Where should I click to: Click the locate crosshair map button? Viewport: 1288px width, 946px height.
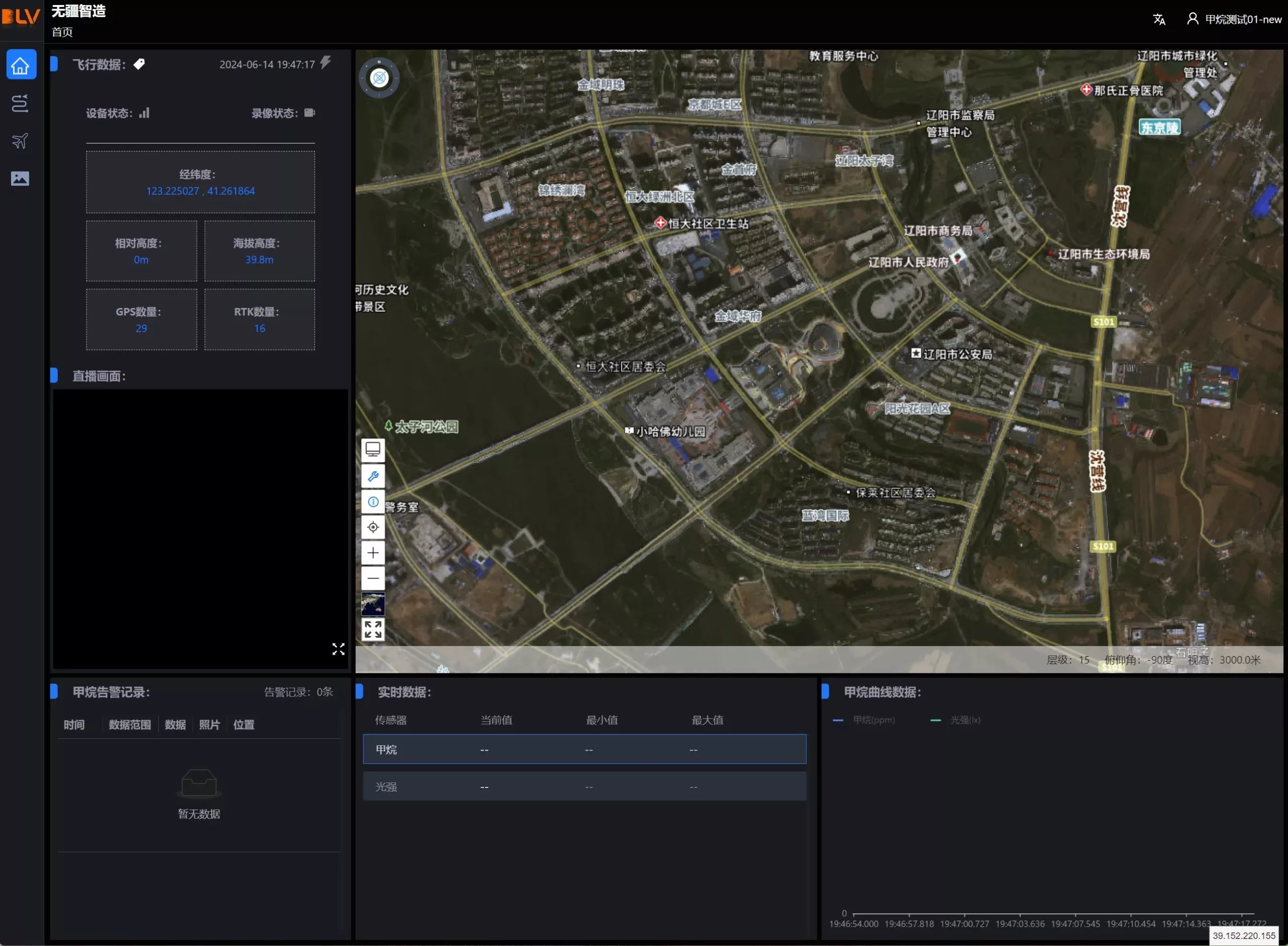pyautogui.click(x=373, y=527)
